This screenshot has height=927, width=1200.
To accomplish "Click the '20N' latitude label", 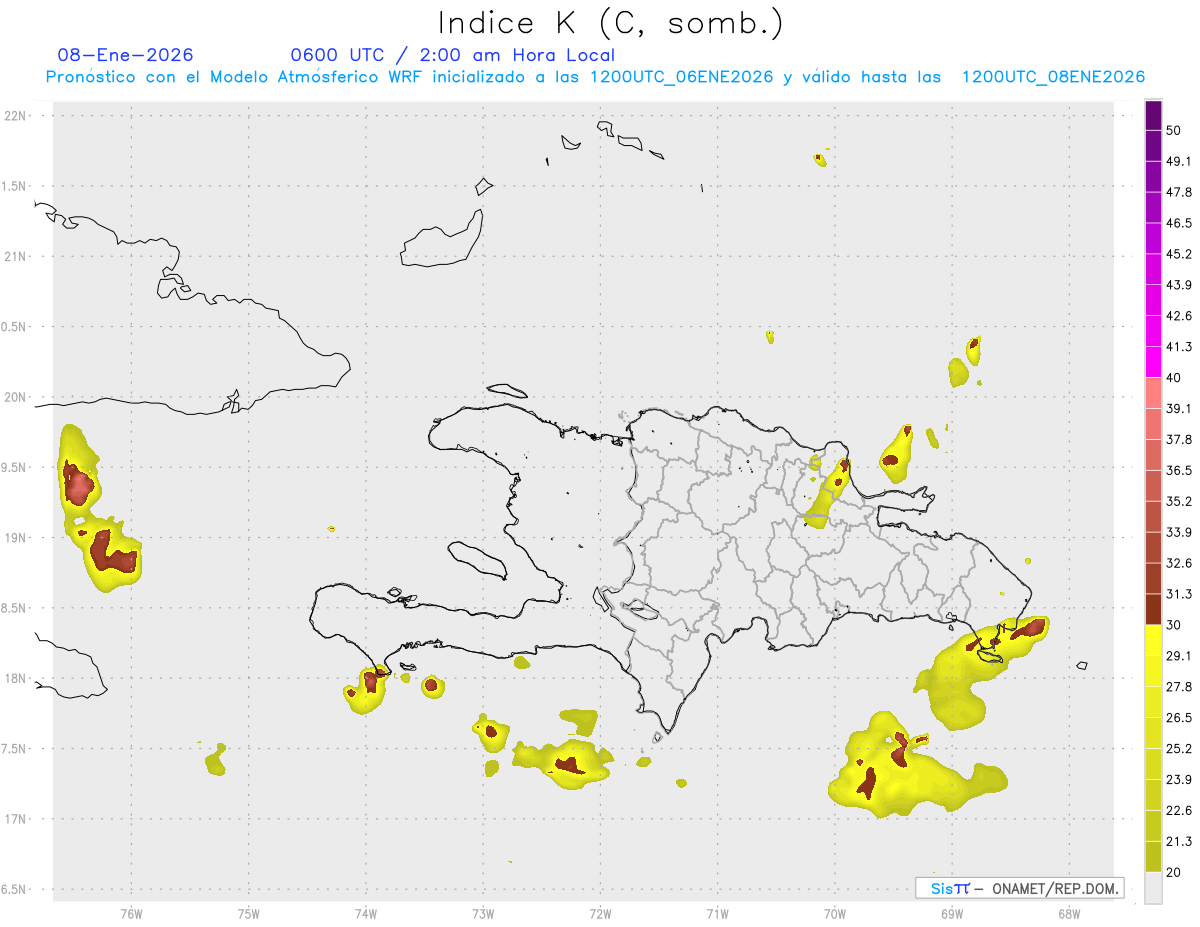I will 15,397.
